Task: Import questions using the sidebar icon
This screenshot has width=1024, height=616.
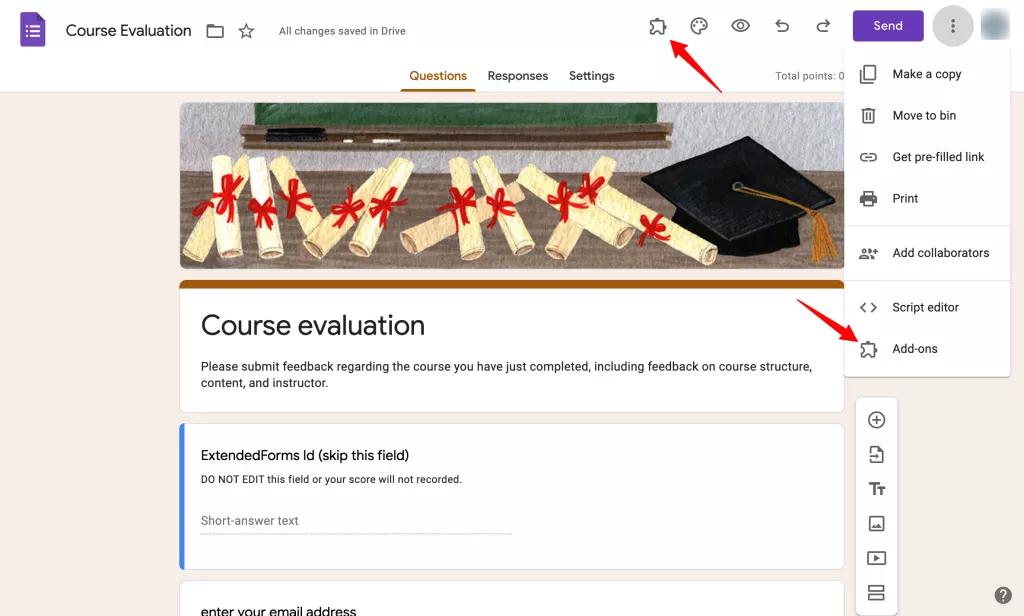Action: (x=876, y=455)
